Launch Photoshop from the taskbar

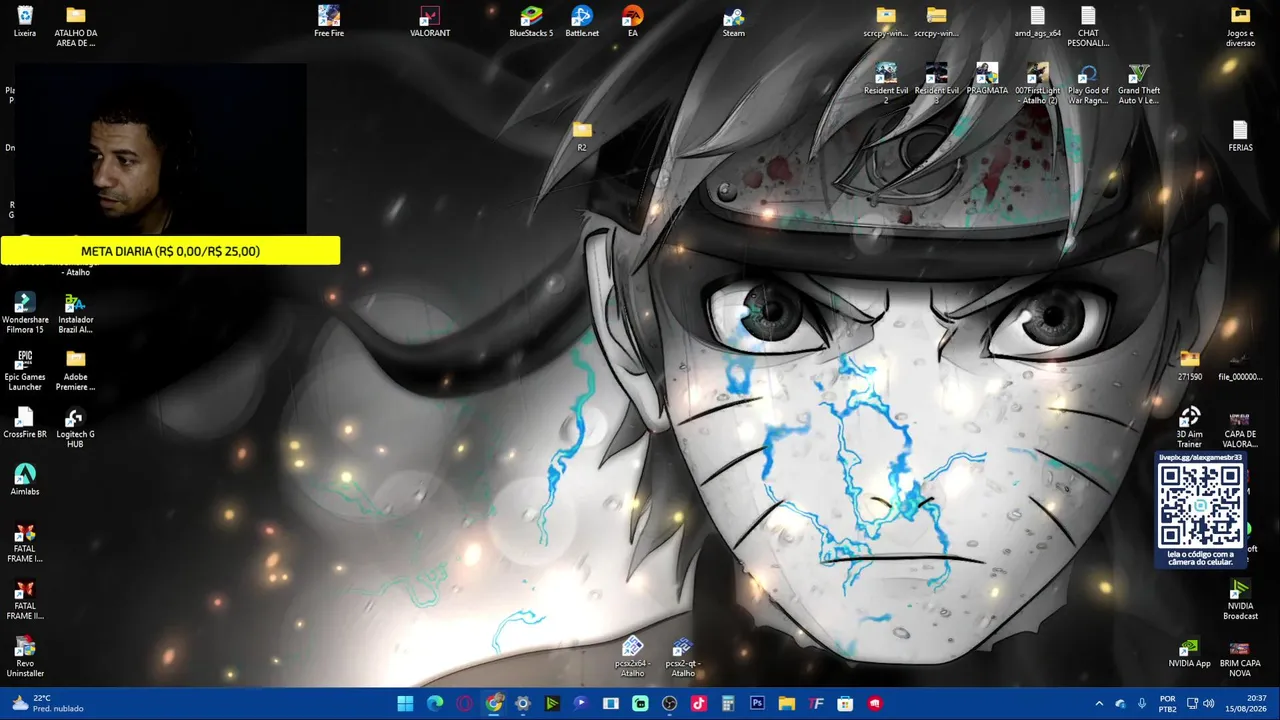[x=757, y=704]
